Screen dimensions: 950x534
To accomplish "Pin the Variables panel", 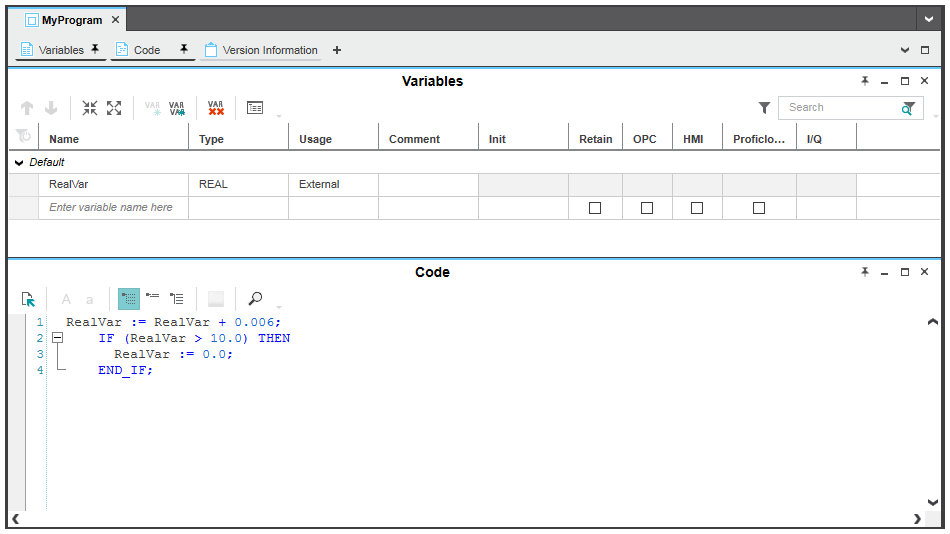I will [x=864, y=81].
